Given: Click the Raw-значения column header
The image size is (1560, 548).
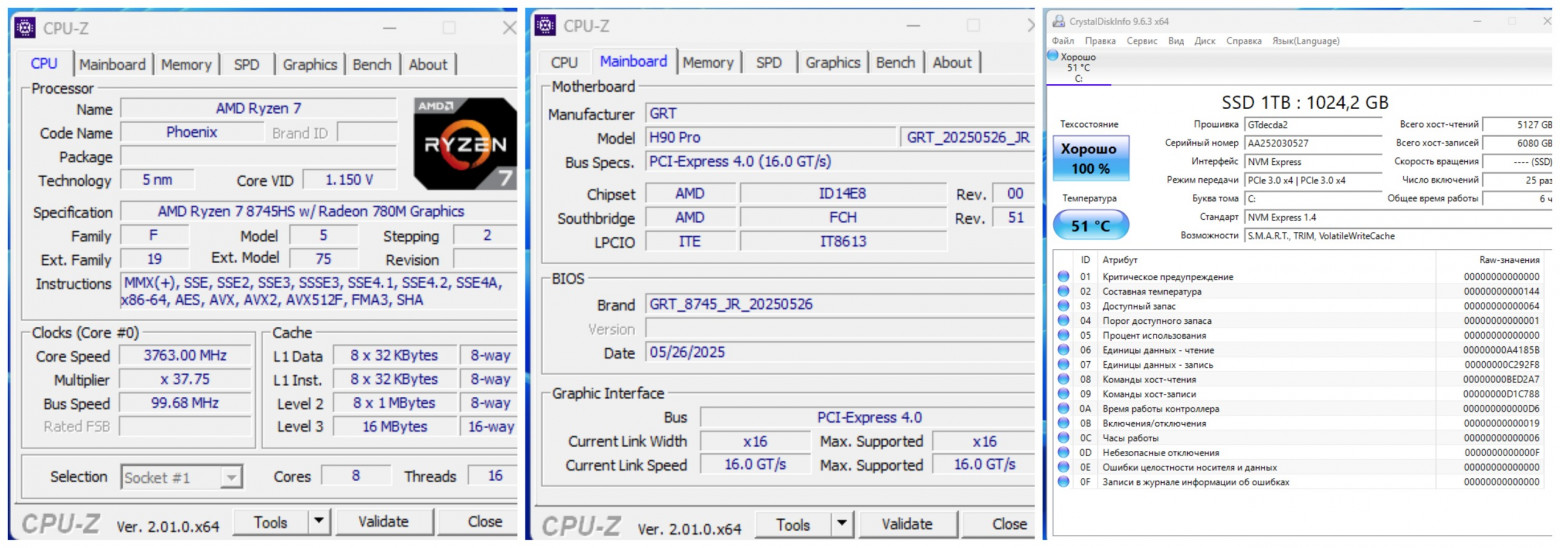Looking at the screenshot, I should [1510, 259].
